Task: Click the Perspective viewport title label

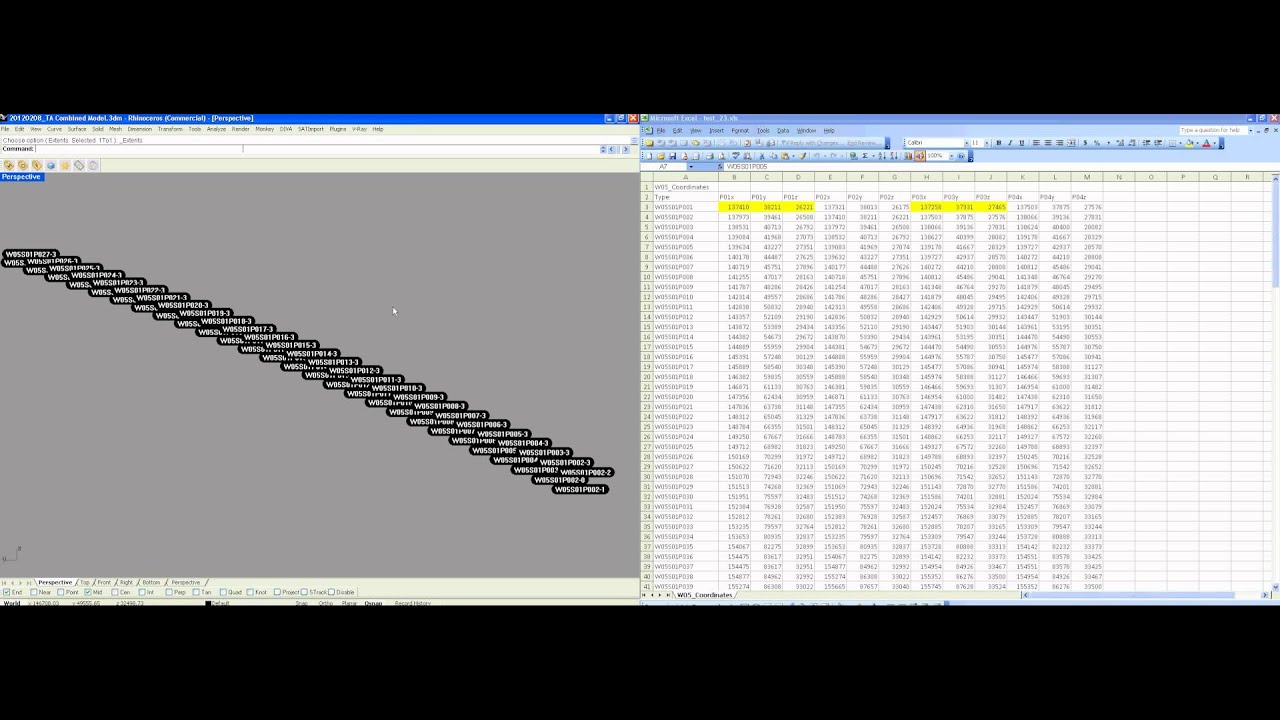Action: [x=21, y=177]
